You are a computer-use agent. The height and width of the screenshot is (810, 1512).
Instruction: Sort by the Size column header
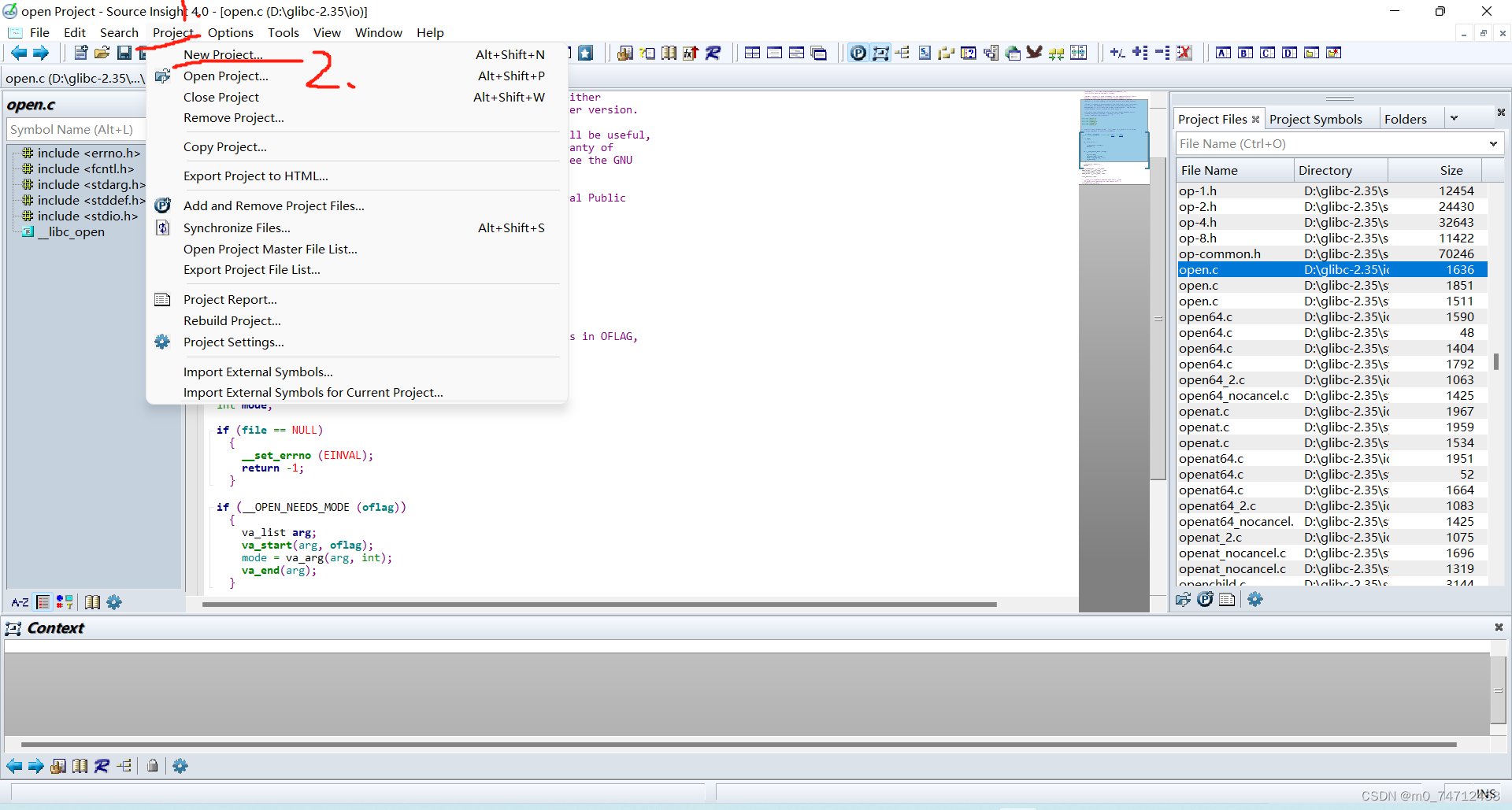point(1435,170)
